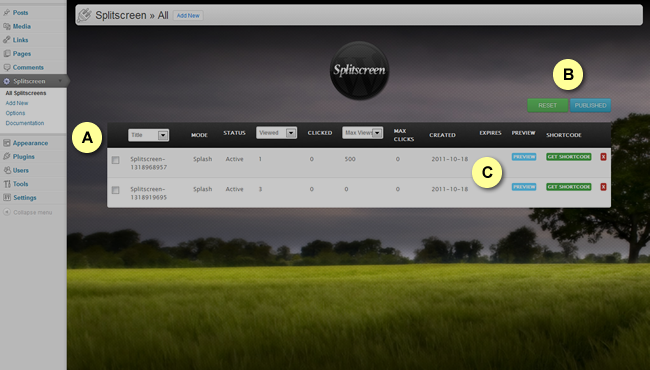The height and width of the screenshot is (370, 650).
Task: Click the Tools icon in sidebar
Action: tap(7, 184)
